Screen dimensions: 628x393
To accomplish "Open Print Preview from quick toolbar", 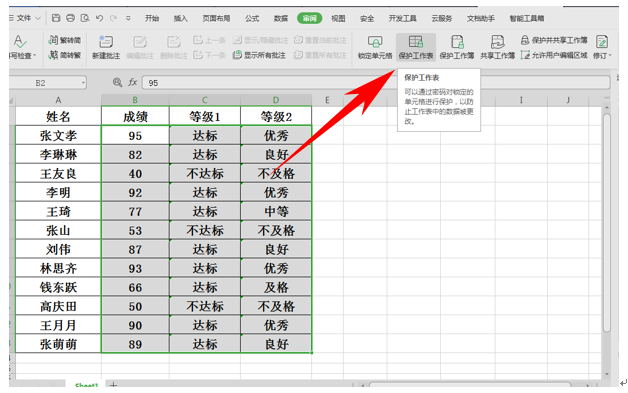I will [x=85, y=18].
